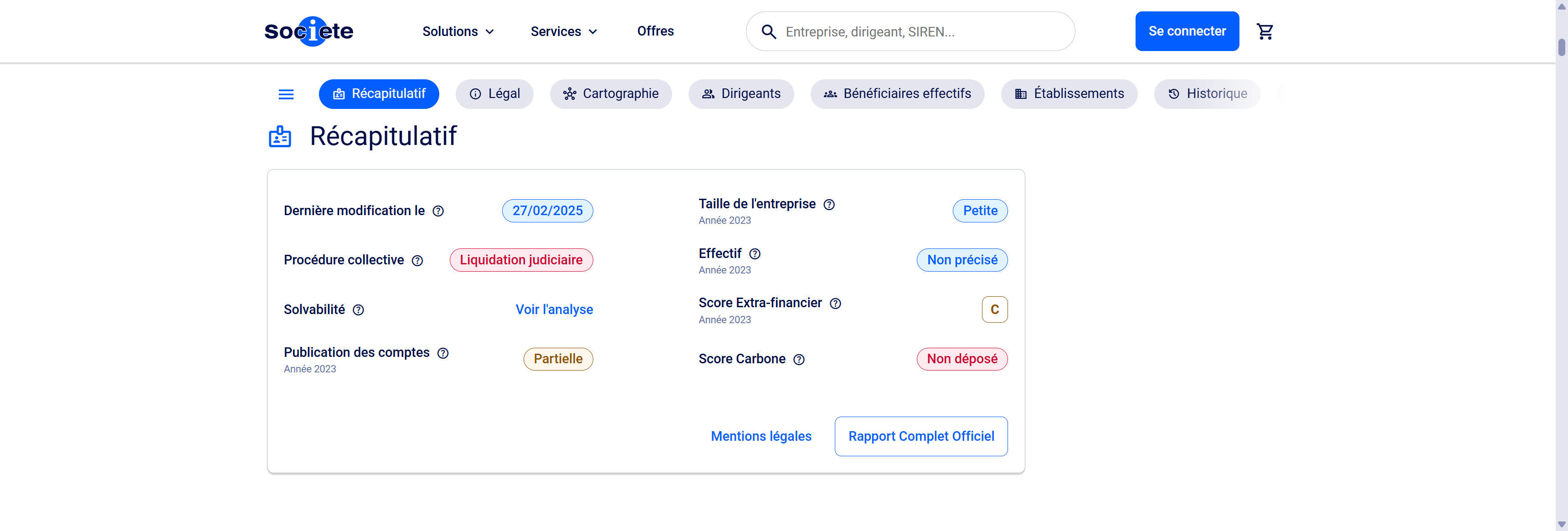Open the Dirigeants tab
The image size is (1568, 531).
click(x=741, y=94)
